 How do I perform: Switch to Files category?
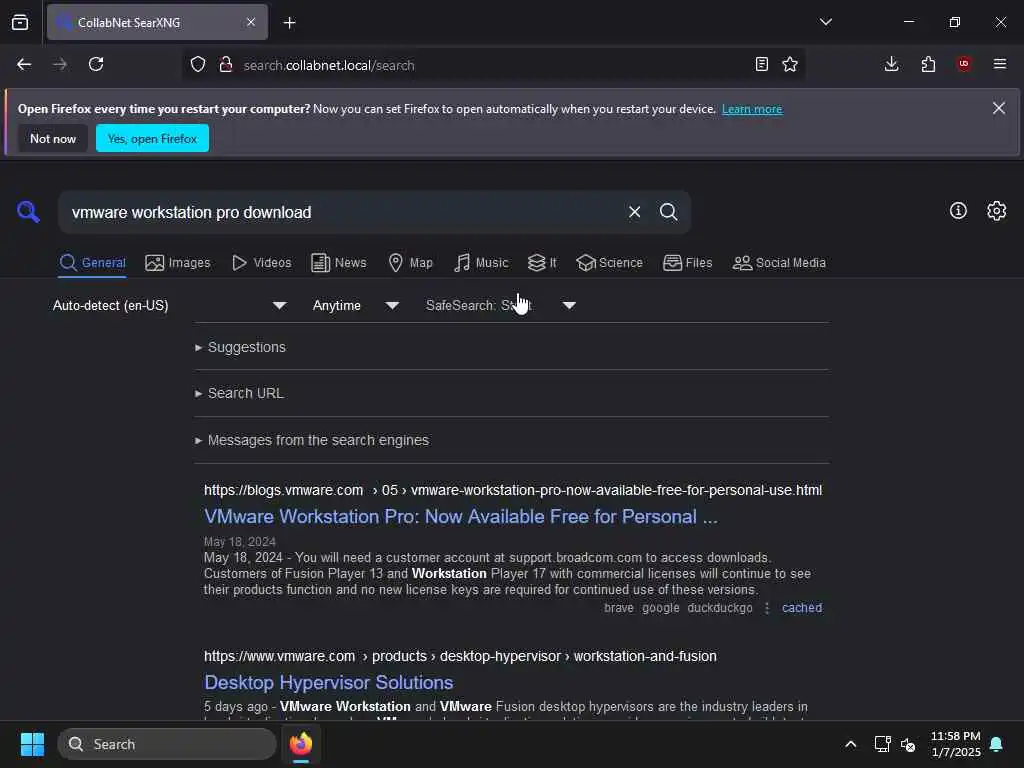tap(687, 263)
